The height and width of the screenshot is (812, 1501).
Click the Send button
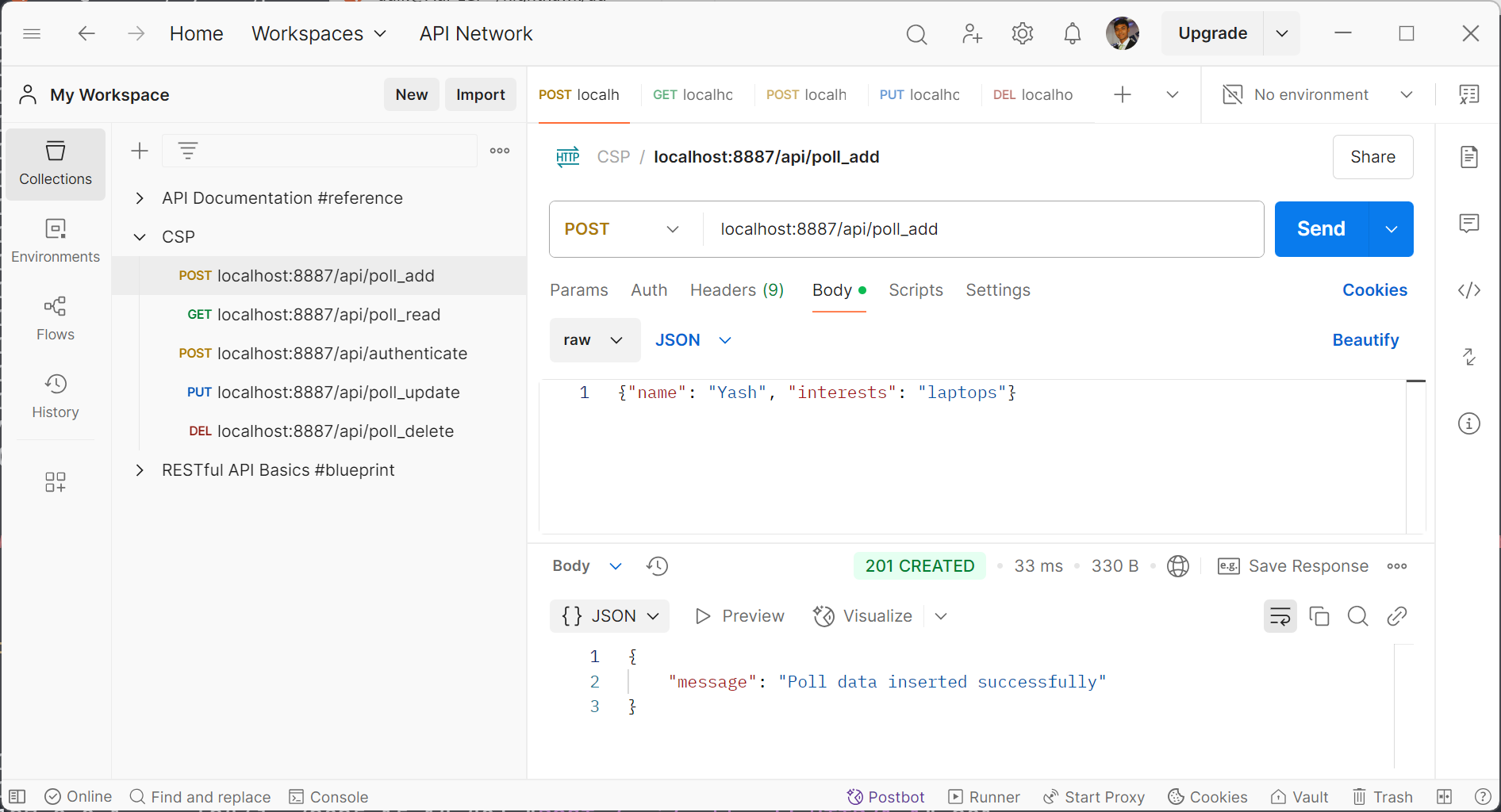pos(1321,229)
